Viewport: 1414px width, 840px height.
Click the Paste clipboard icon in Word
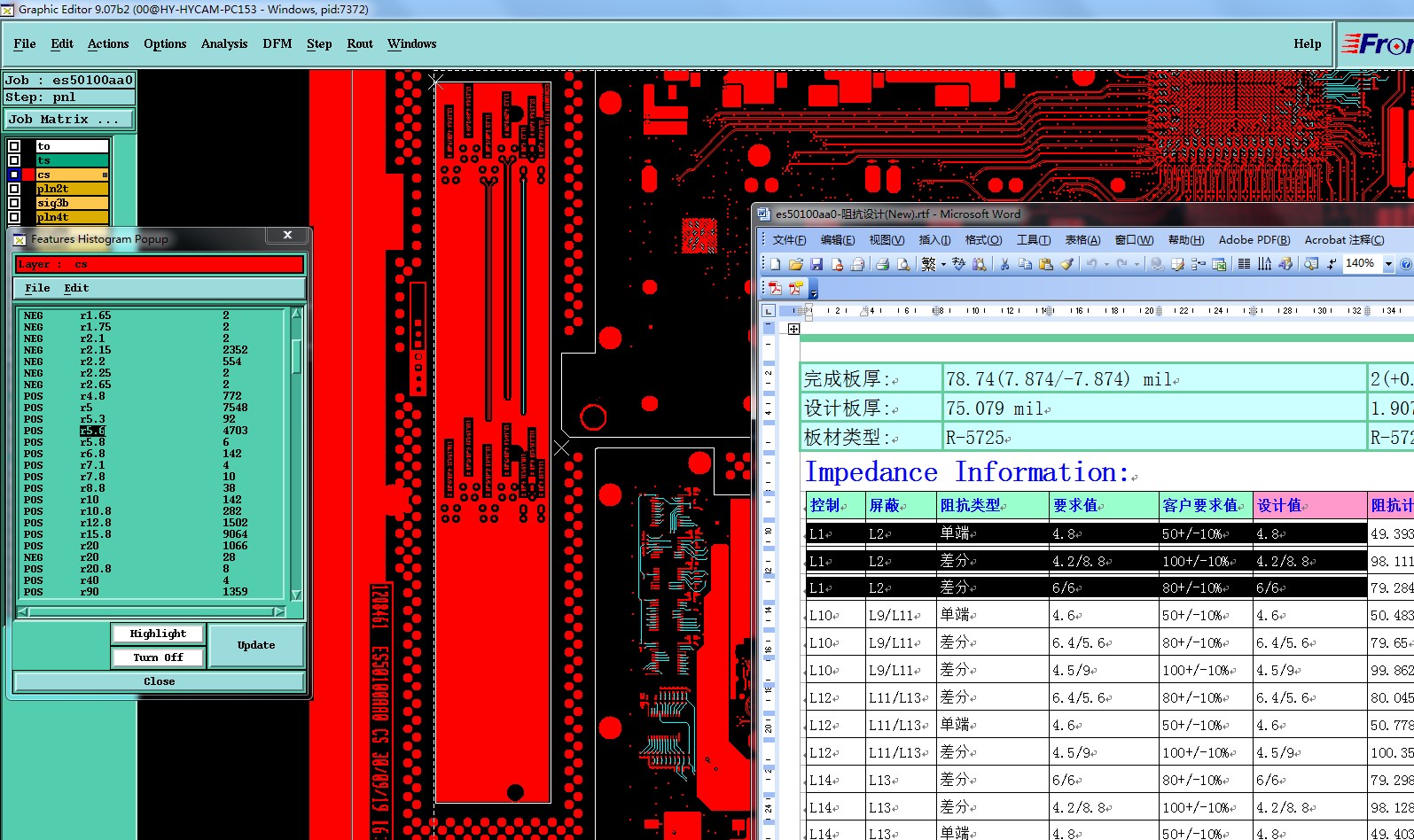[1045, 264]
